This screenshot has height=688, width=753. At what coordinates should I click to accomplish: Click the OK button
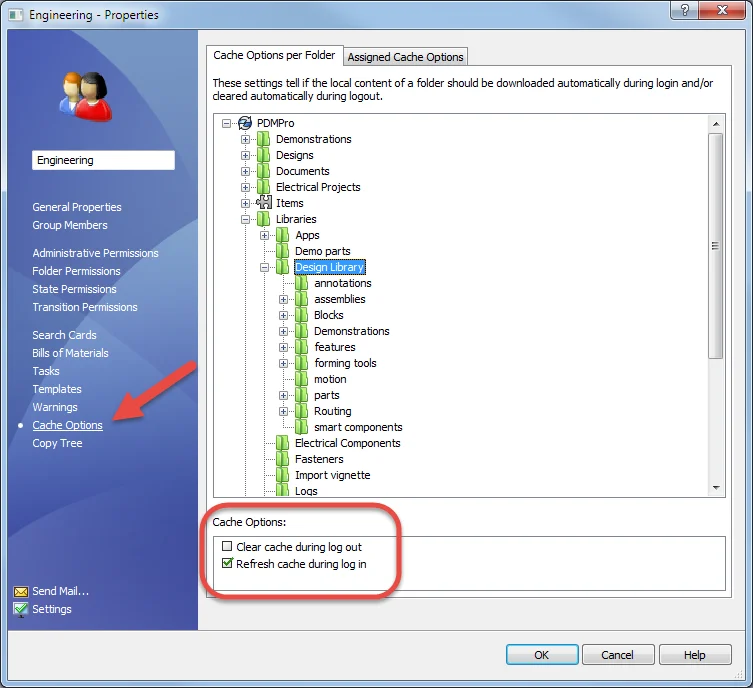(542, 655)
